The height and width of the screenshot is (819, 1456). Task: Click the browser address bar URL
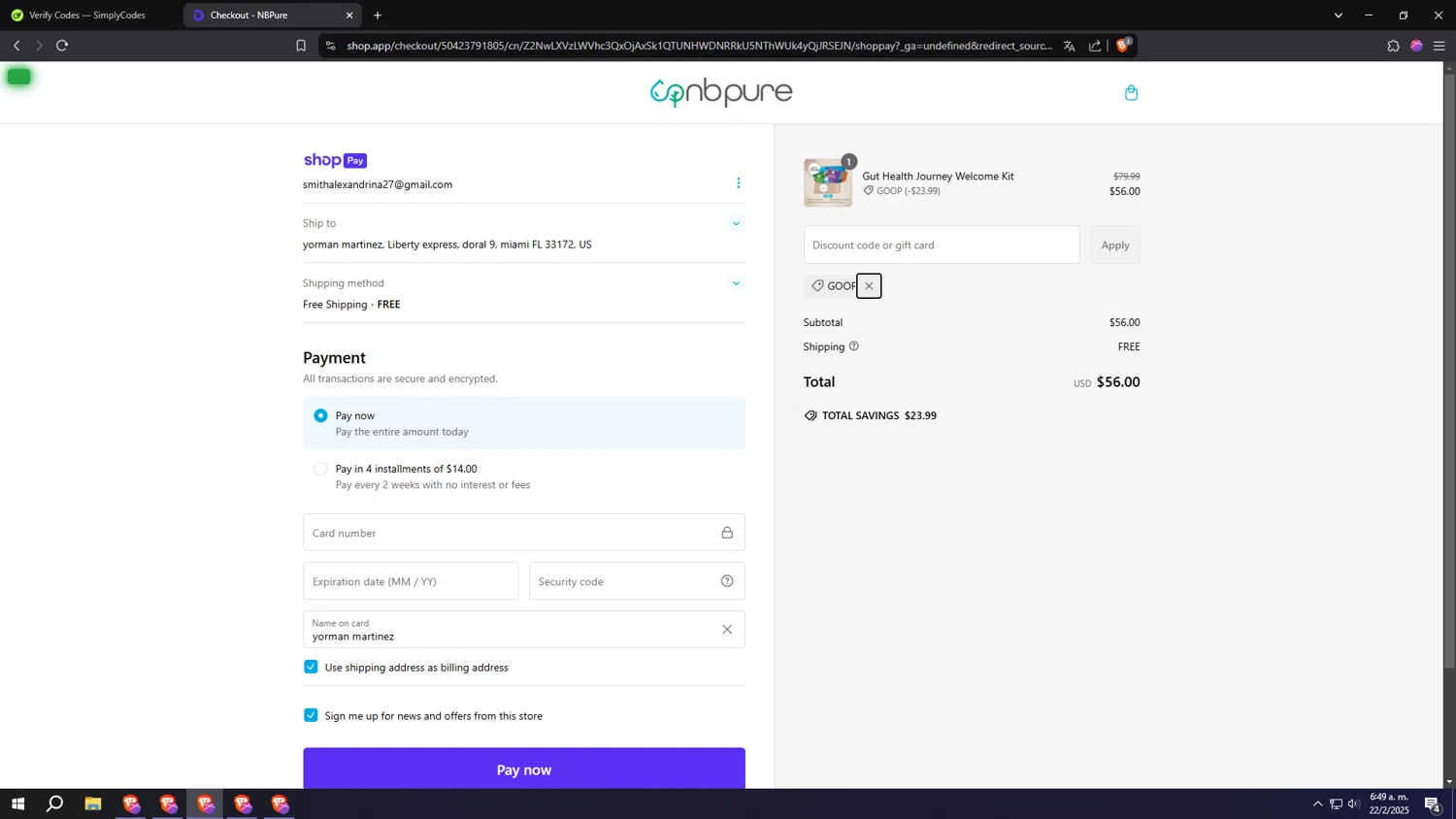pos(699,46)
